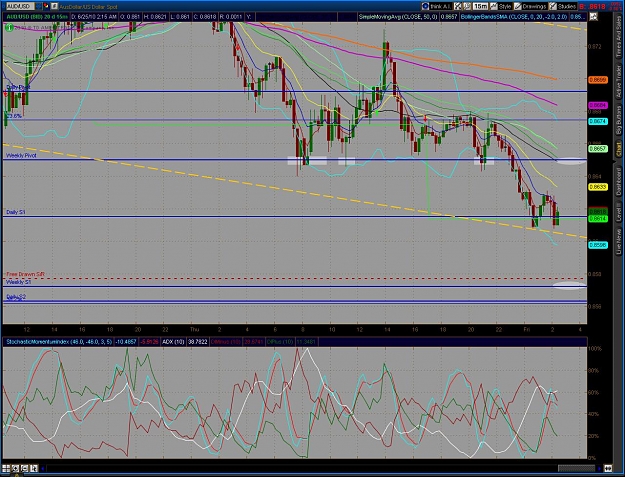Viewport: 625px width, 477px height.
Task: Click the Studies icon
Action: [552, 6]
